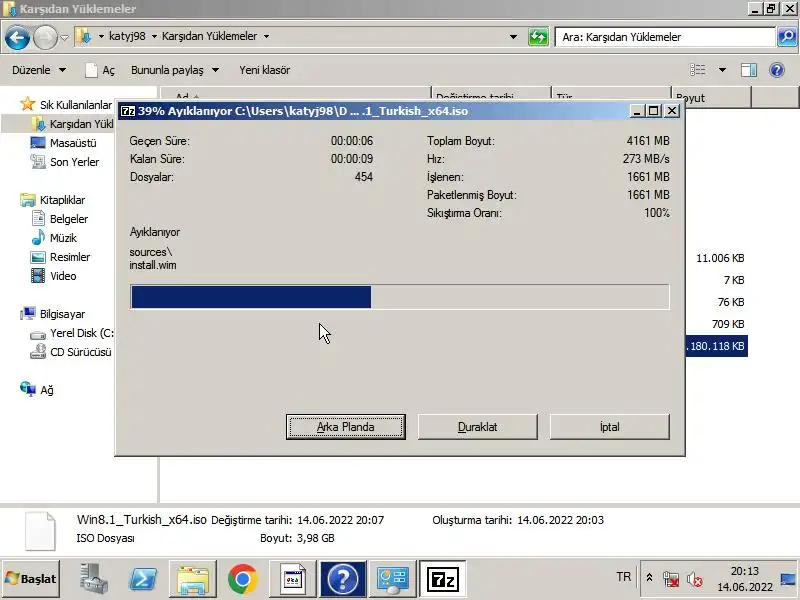Click the search magnifier icon
The height and width of the screenshot is (600, 800).
787,37
